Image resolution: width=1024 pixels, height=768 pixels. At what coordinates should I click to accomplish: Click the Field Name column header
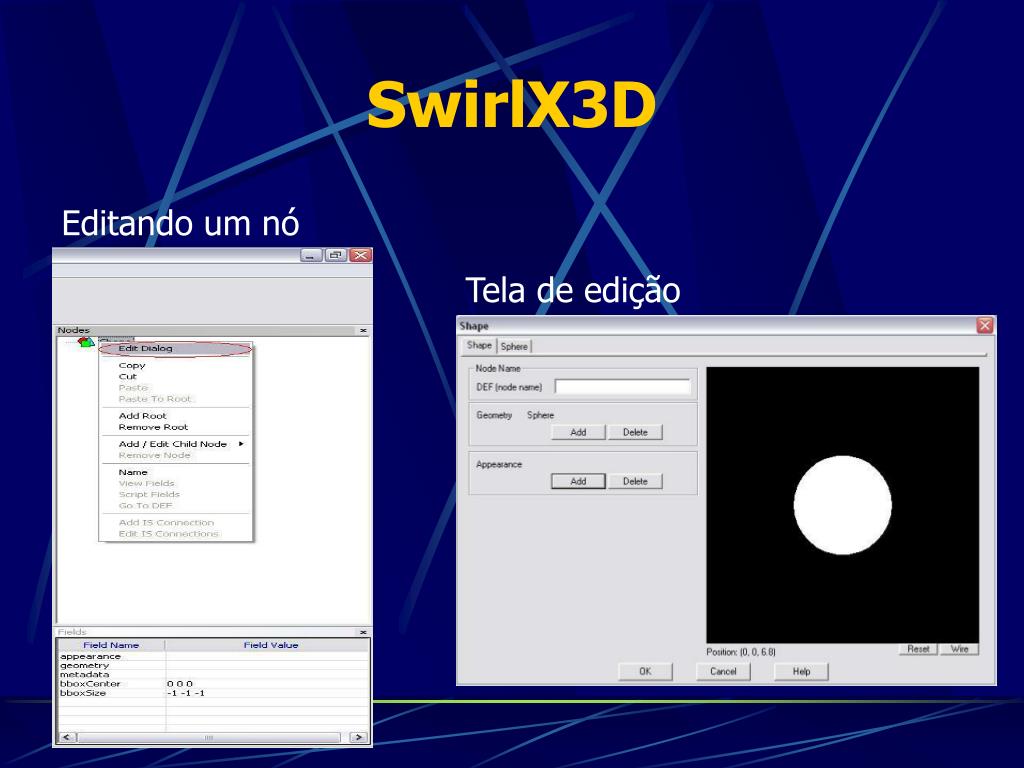point(111,645)
